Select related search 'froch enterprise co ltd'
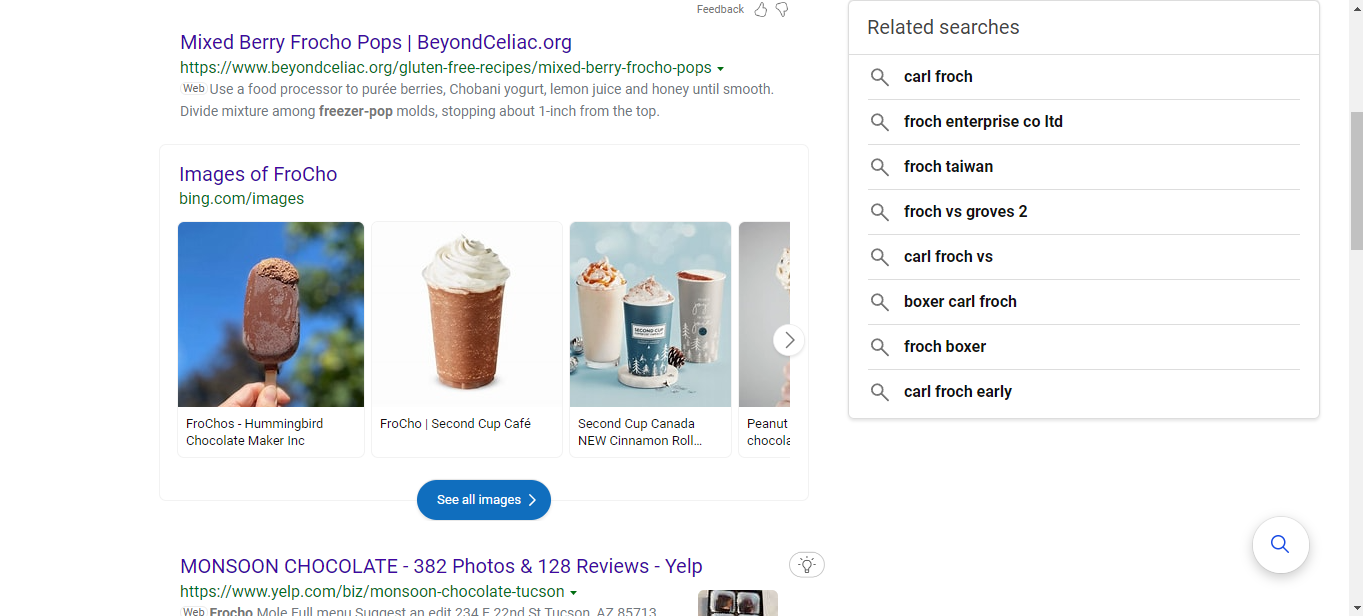Image resolution: width=1363 pixels, height=616 pixels. (983, 122)
